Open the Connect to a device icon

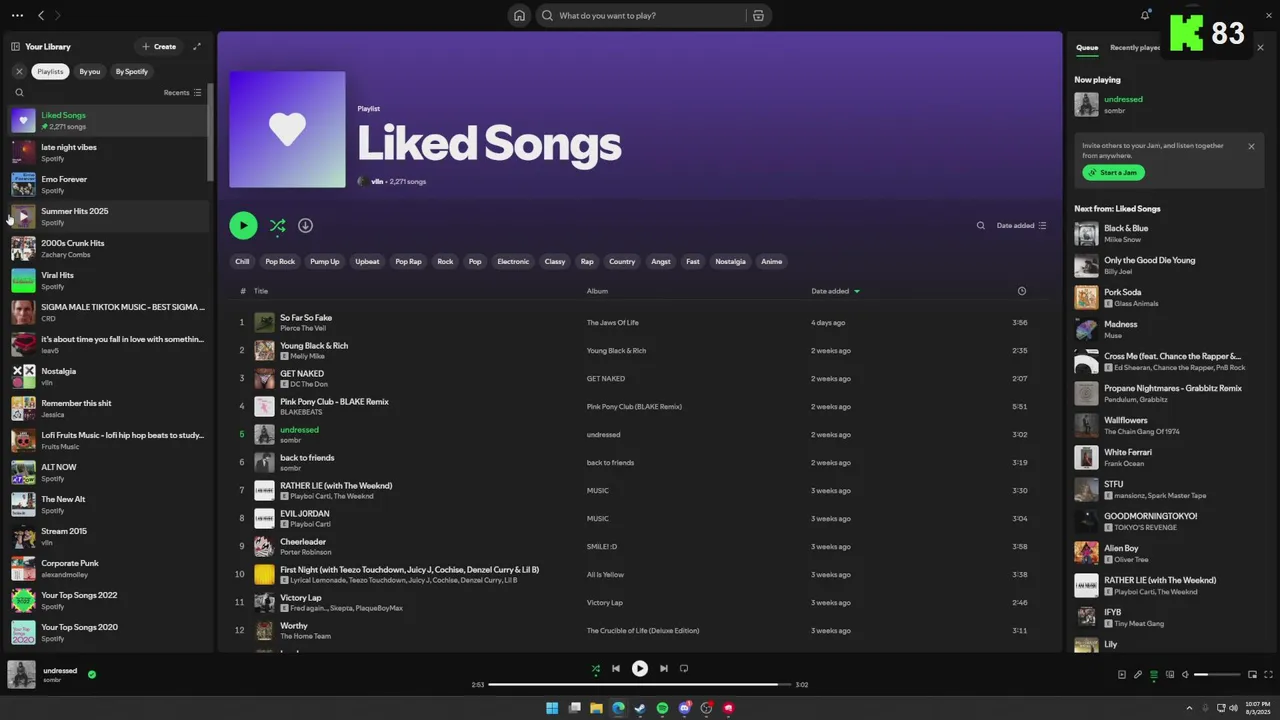(1170, 675)
